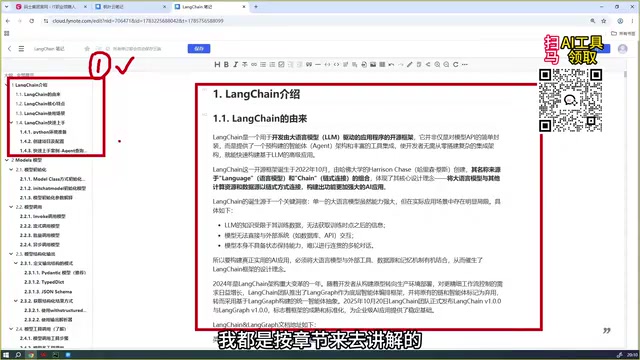
Task: Collapse the 1.4 LangChain outline node
Action: click(11, 122)
